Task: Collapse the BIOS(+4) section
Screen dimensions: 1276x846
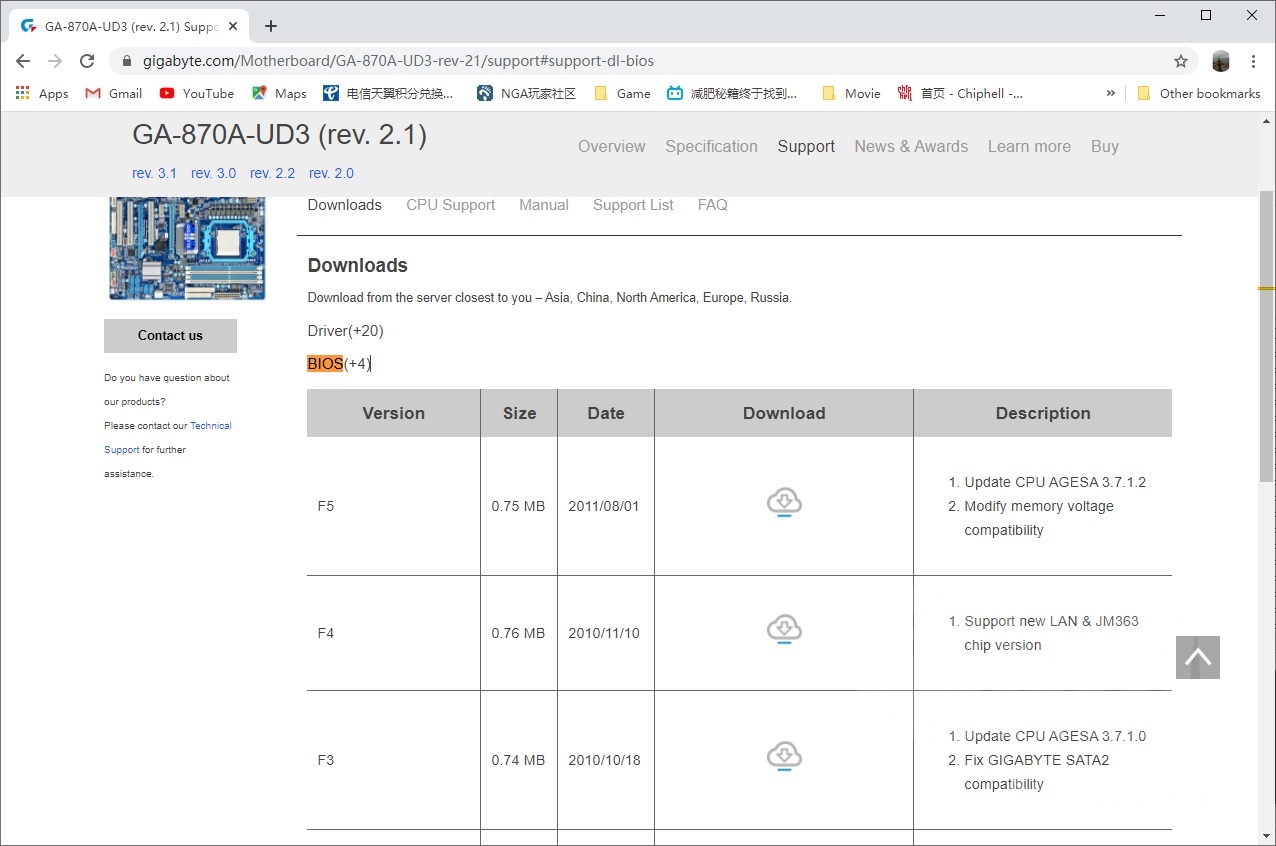Action: [339, 363]
